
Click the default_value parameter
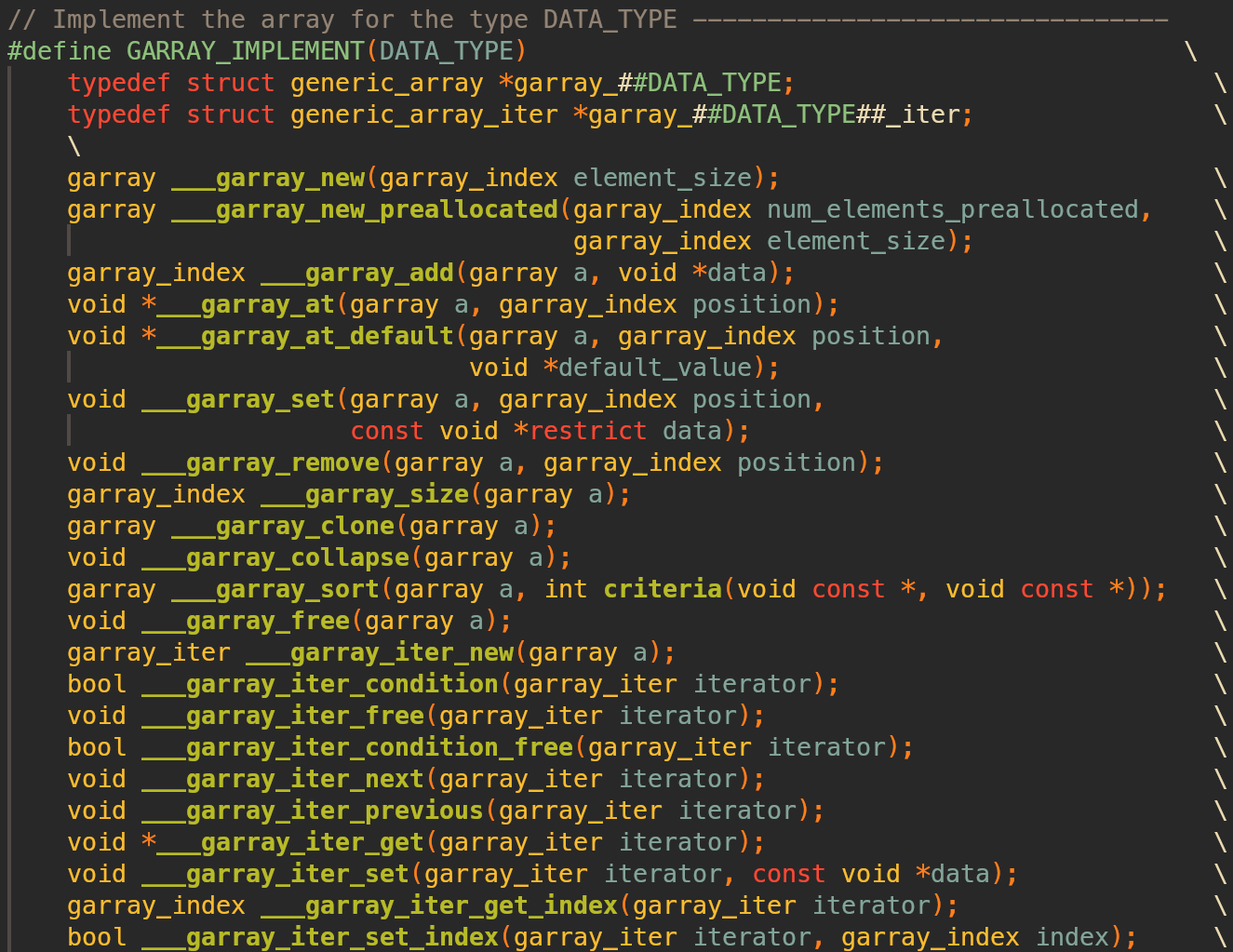click(655, 368)
